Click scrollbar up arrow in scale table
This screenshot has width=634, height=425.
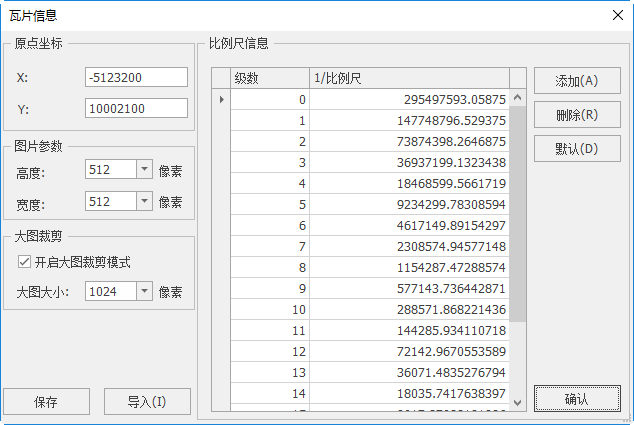pos(517,98)
